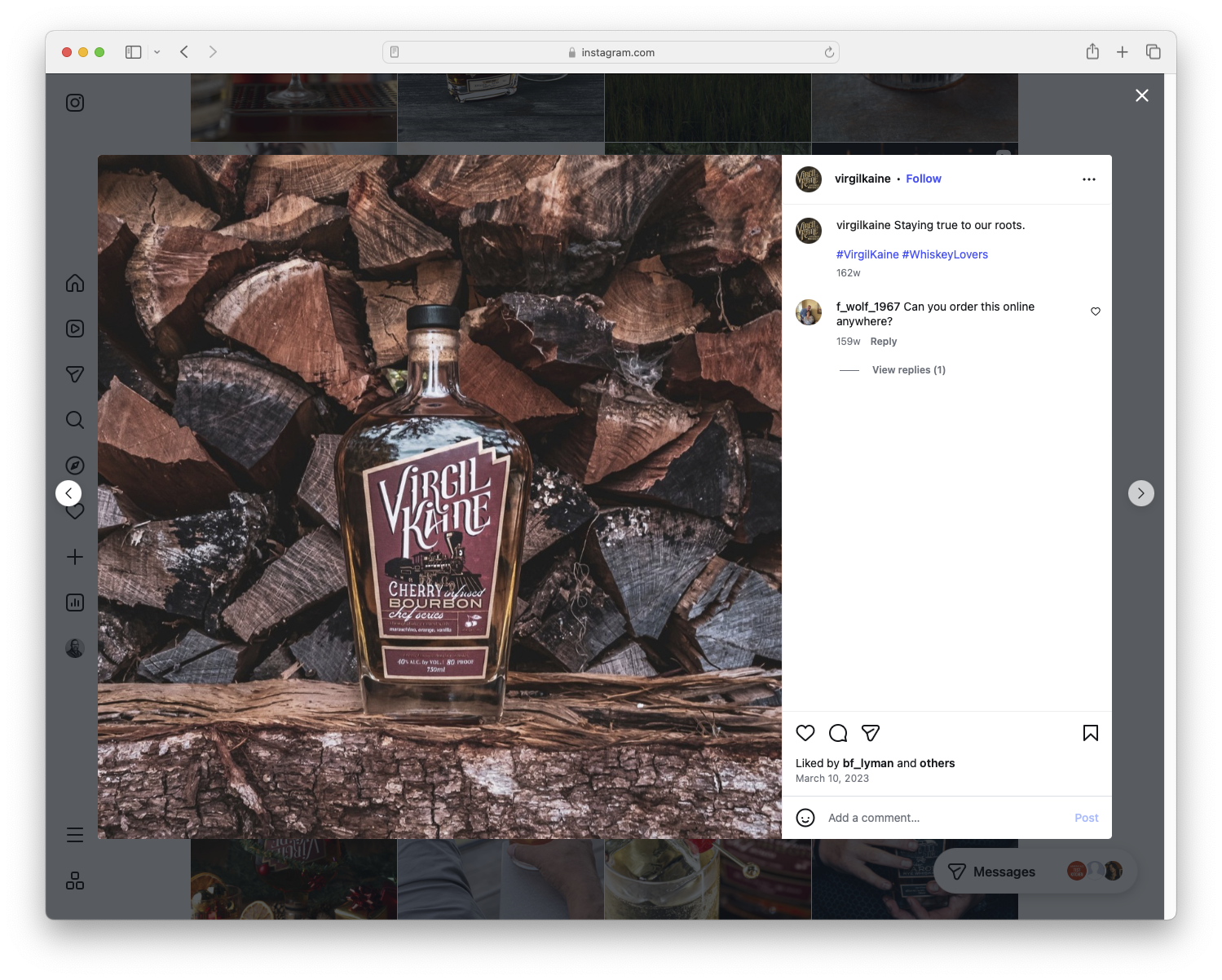This screenshot has height=980, width=1222.
Task: Click the #WhiskeyLovers hashtag
Action: tap(945, 254)
